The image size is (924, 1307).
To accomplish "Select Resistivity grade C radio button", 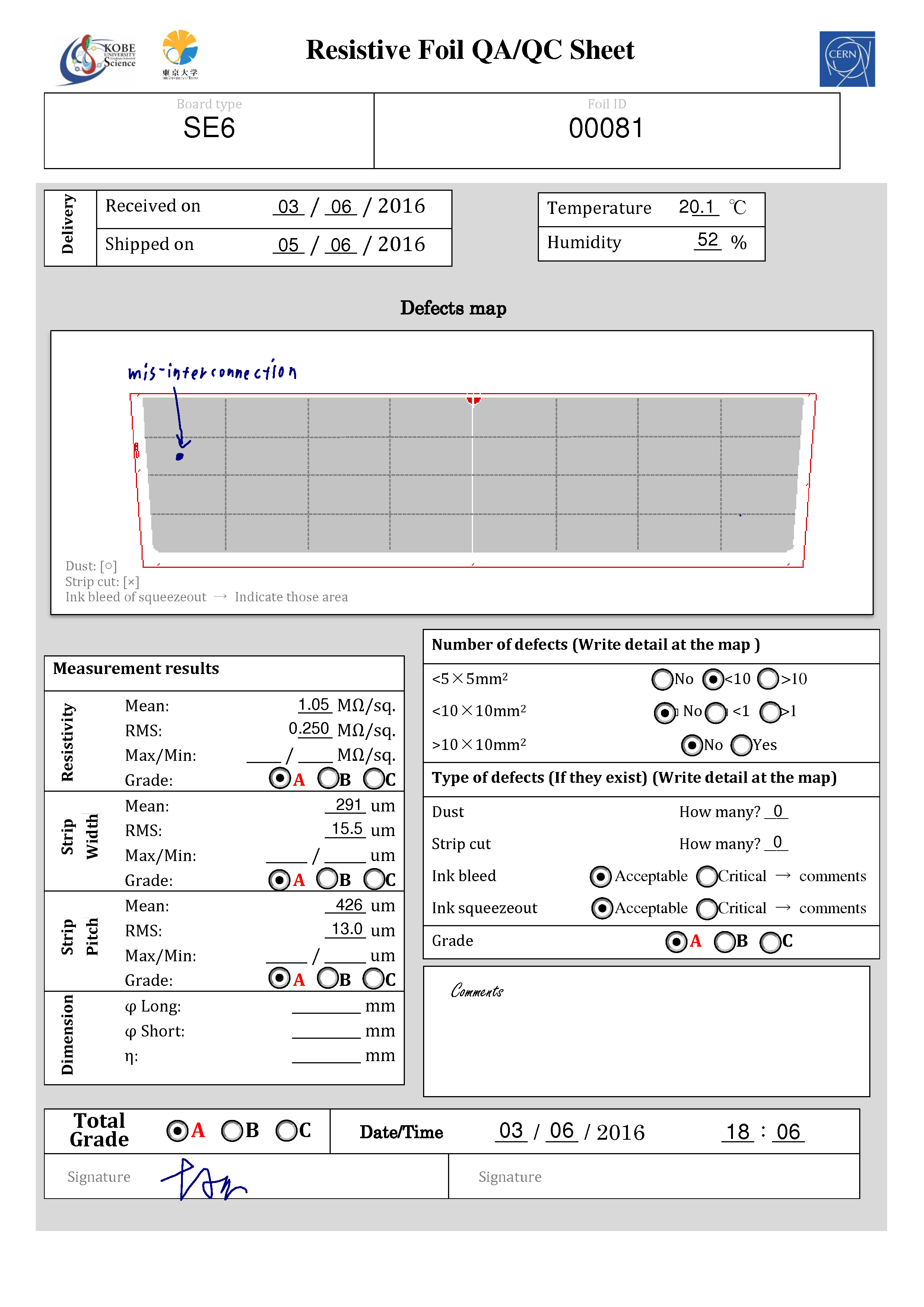I will (x=374, y=778).
